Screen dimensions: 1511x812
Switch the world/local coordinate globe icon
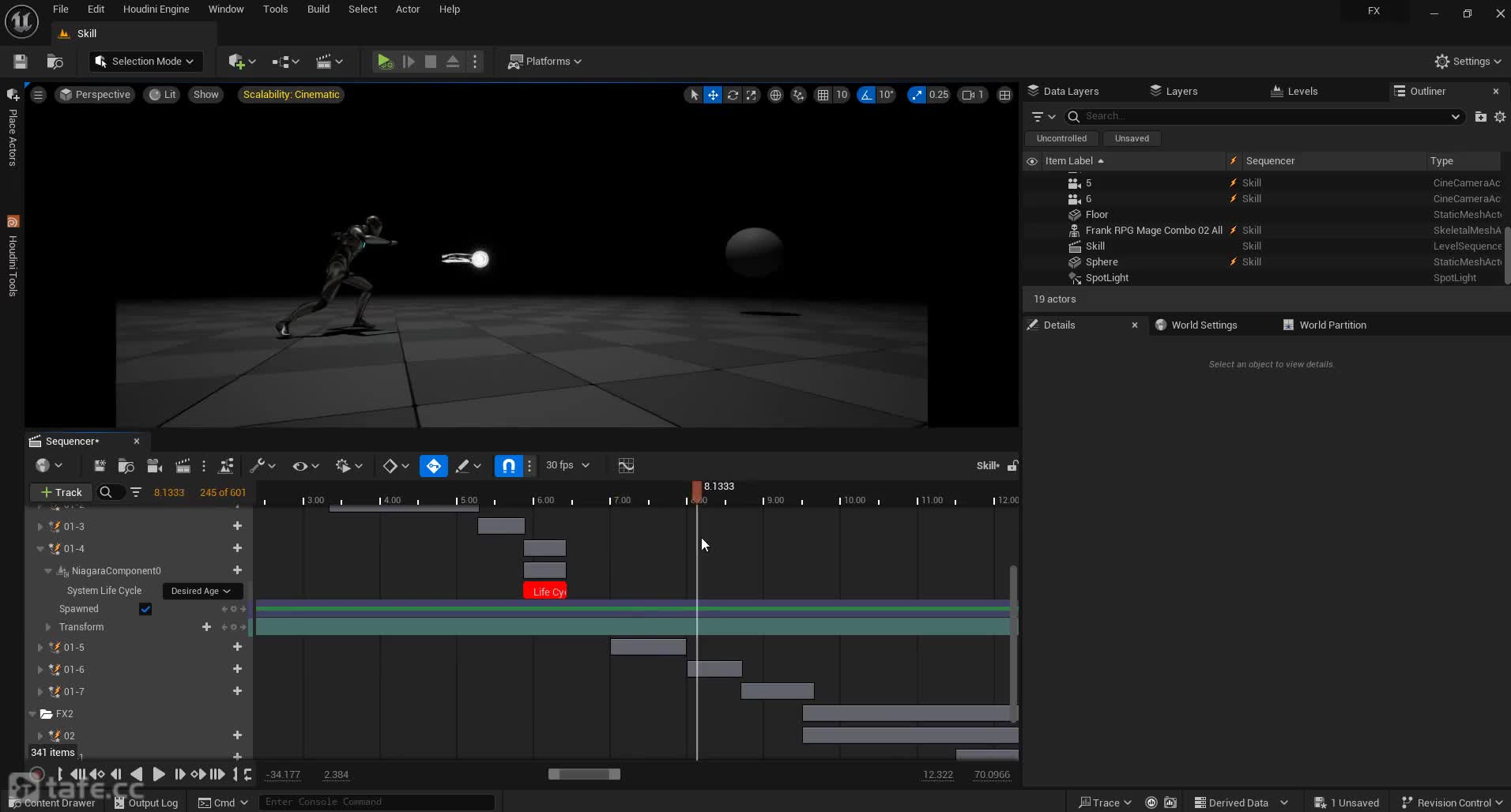[776, 95]
